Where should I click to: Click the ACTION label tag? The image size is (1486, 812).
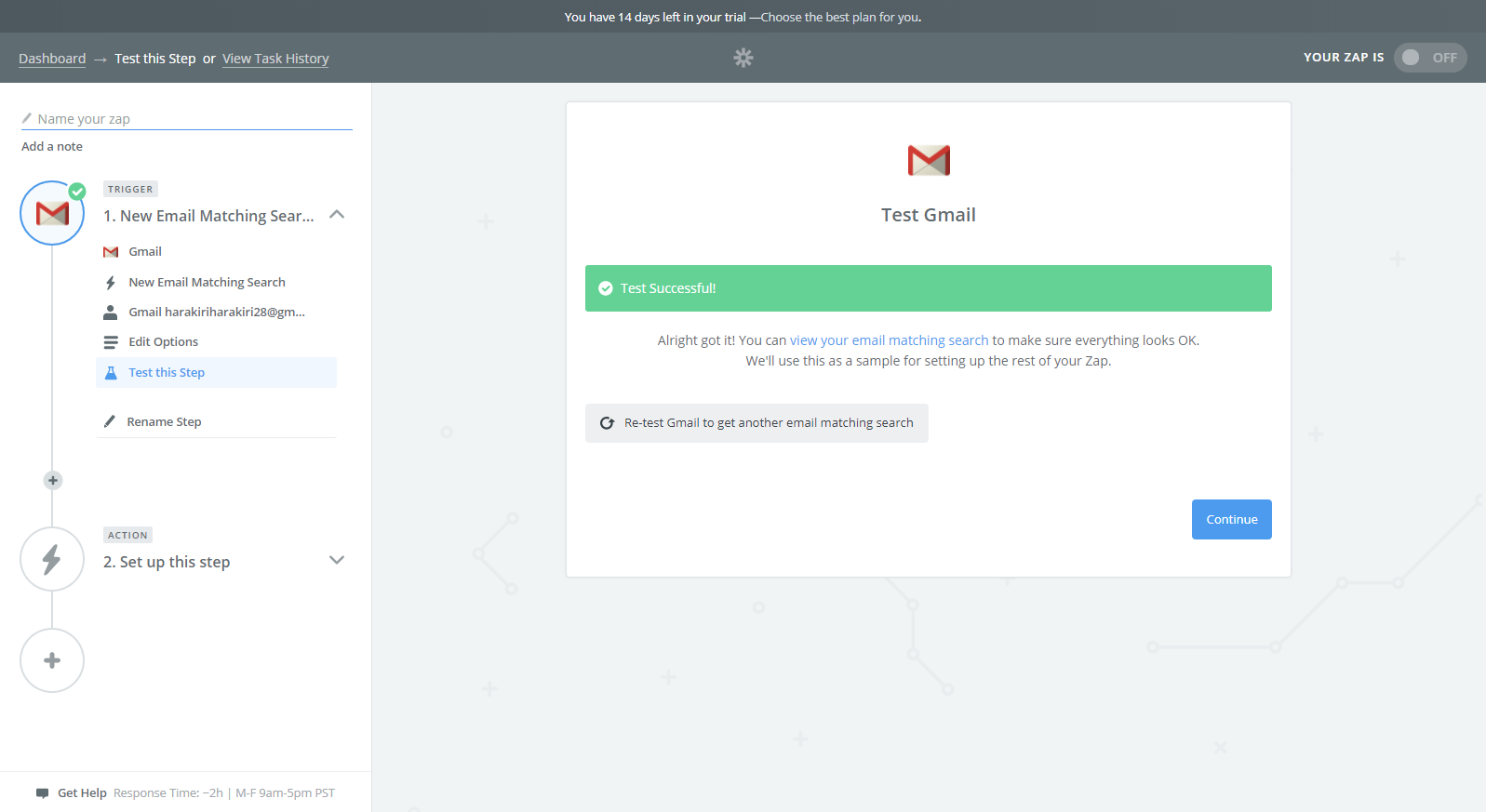tap(127, 535)
